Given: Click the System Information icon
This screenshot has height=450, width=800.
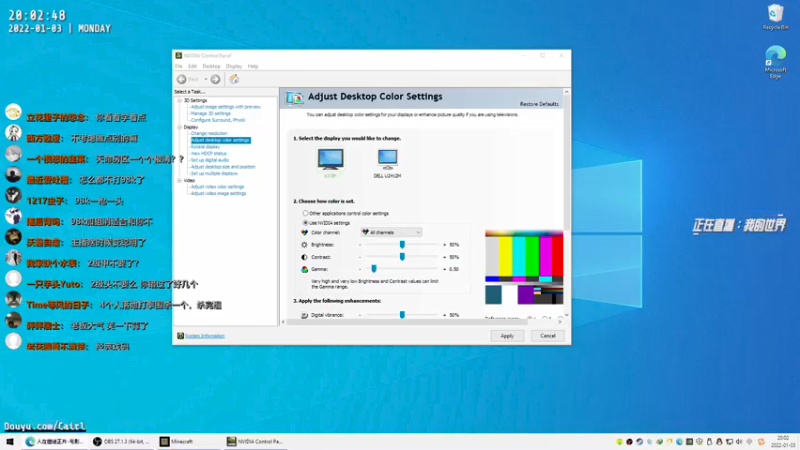Looking at the screenshot, I should [x=180, y=336].
